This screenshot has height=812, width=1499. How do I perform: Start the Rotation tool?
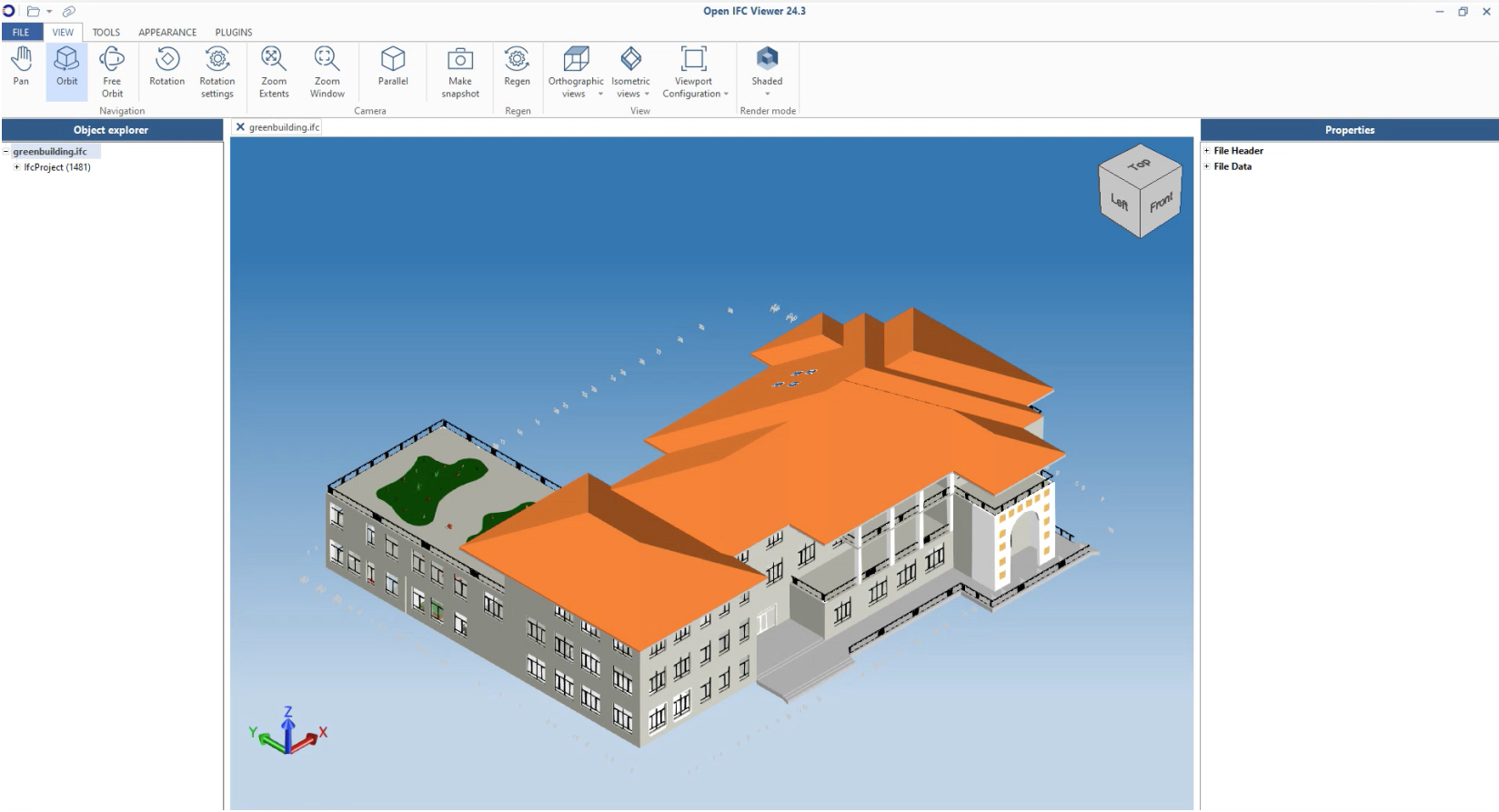(x=166, y=67)
